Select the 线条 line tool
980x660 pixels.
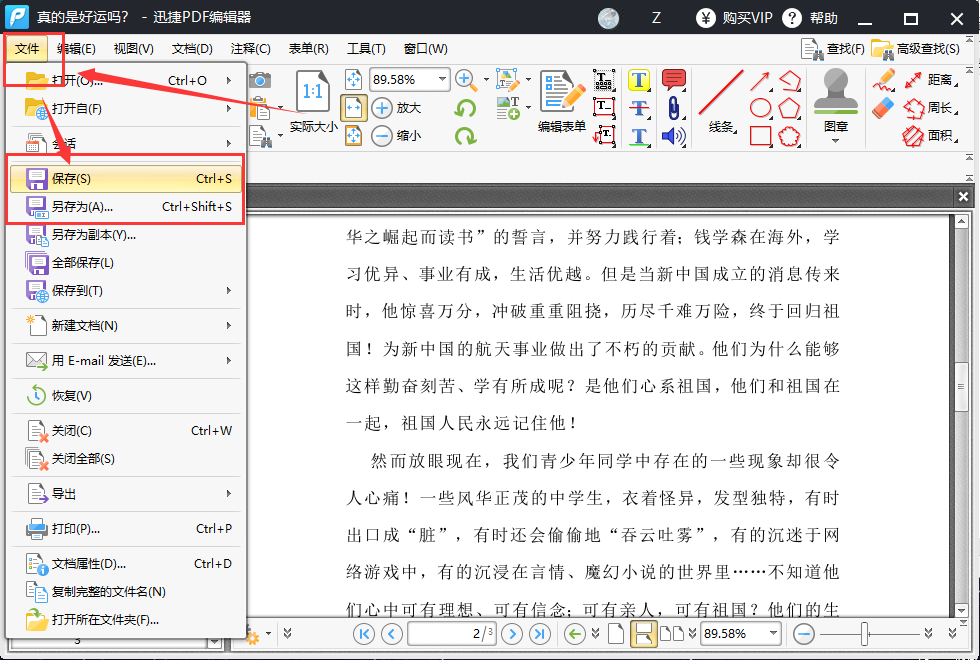721,101
